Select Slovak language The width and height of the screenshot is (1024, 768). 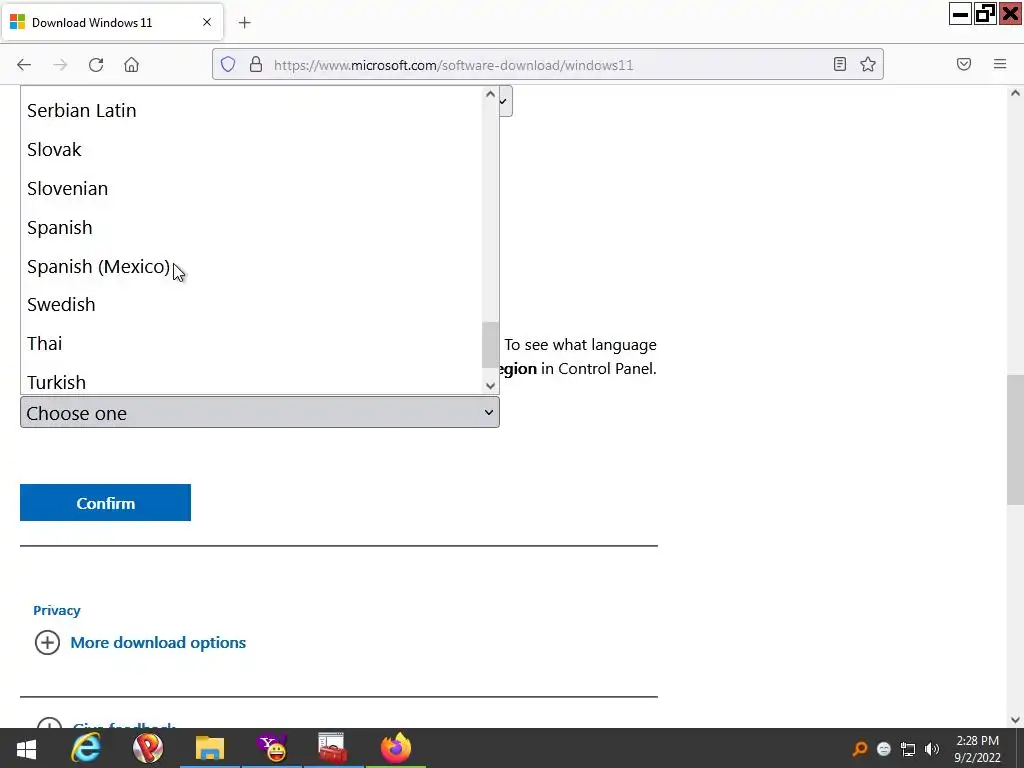(252, 150)
